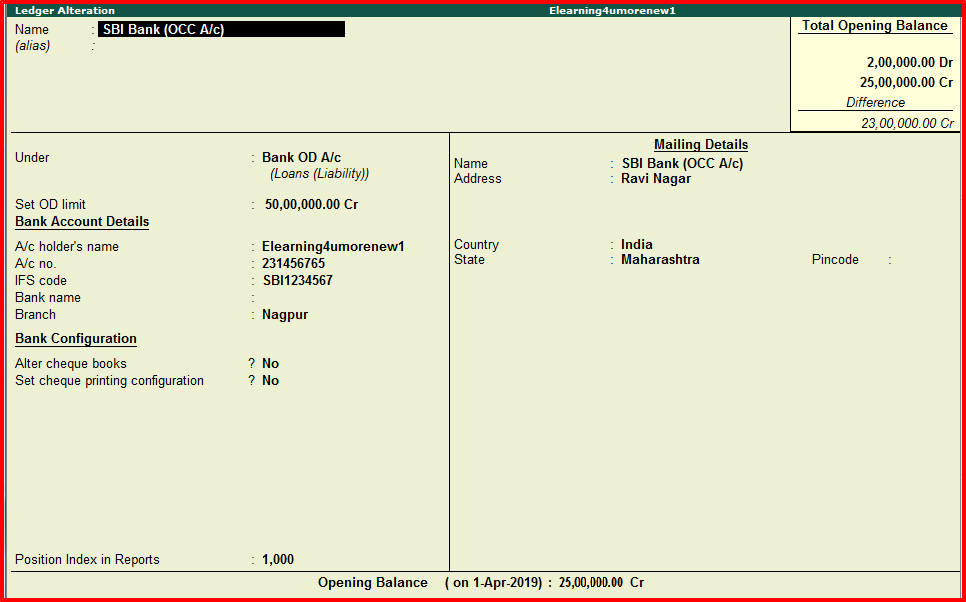Viewport: 966px width, 602px height.
Task: Open the Country selector showing India
Action: pyautogui.click(x=637, y=244)
